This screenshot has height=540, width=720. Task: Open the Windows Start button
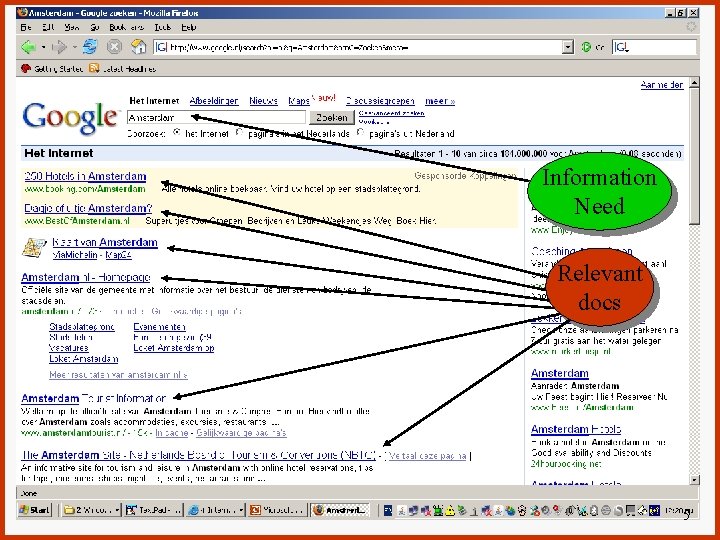point(34,510)
